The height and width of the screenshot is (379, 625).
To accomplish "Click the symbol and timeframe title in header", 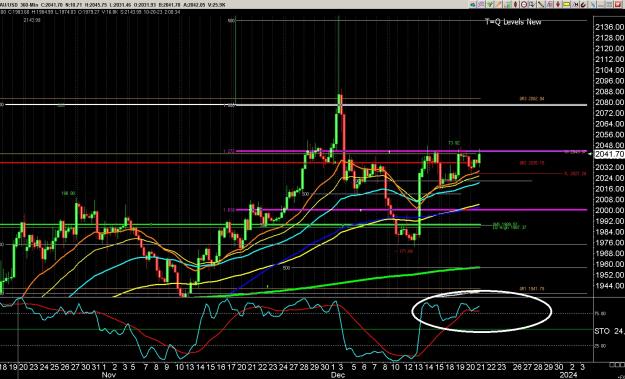I will pos(20,5).
